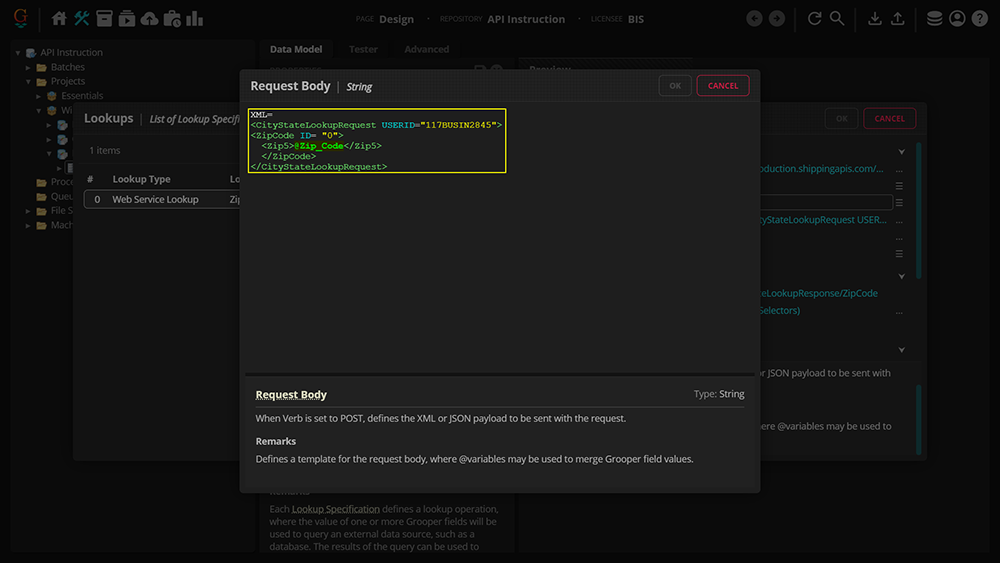
Task: Click the download icon in top bar
Action: click(x=875, y=18)
